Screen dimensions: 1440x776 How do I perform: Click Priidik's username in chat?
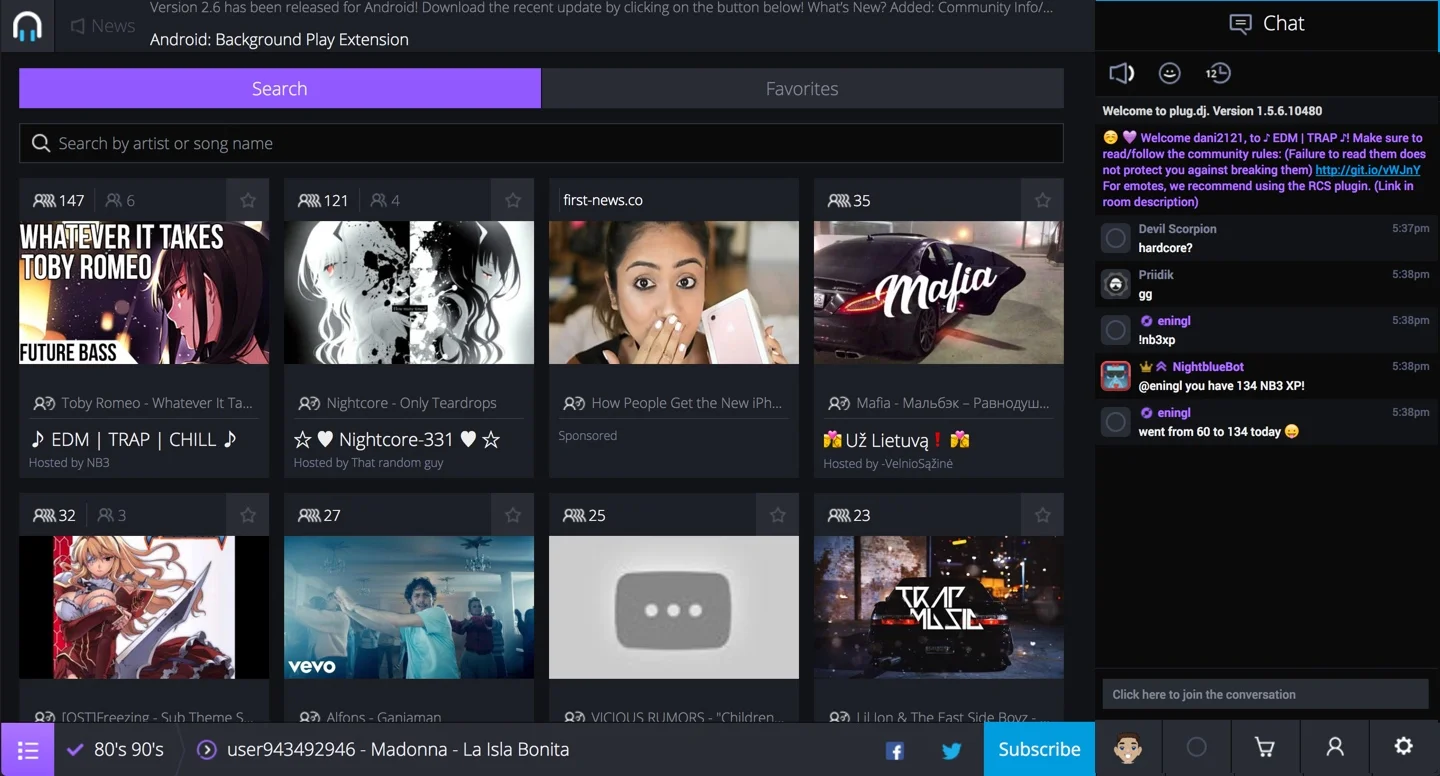click(1156, 275)
